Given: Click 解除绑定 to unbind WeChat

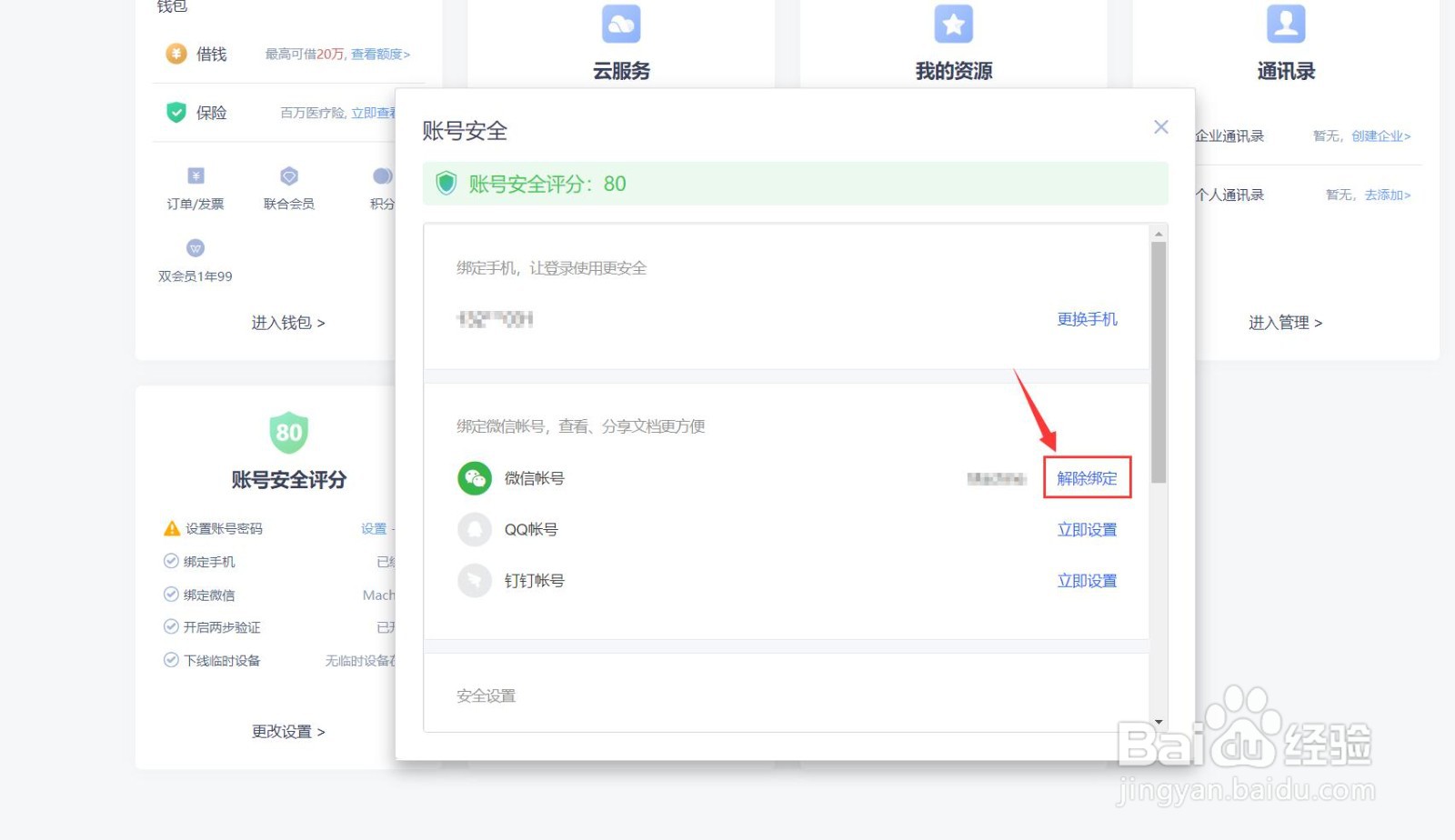Looking at the screenshot, I should tap(1087, 478).
